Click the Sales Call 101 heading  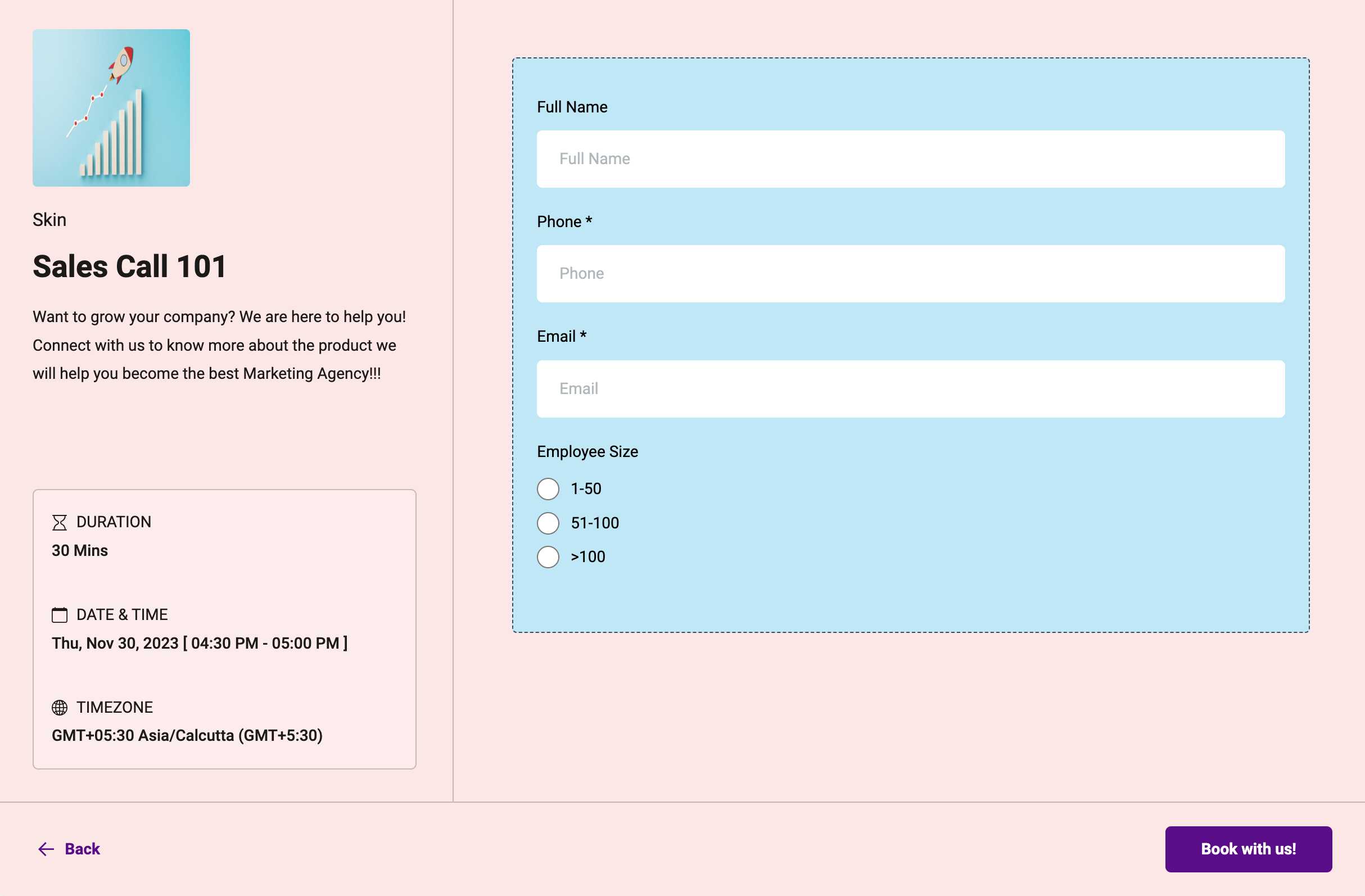click(130, 267)
